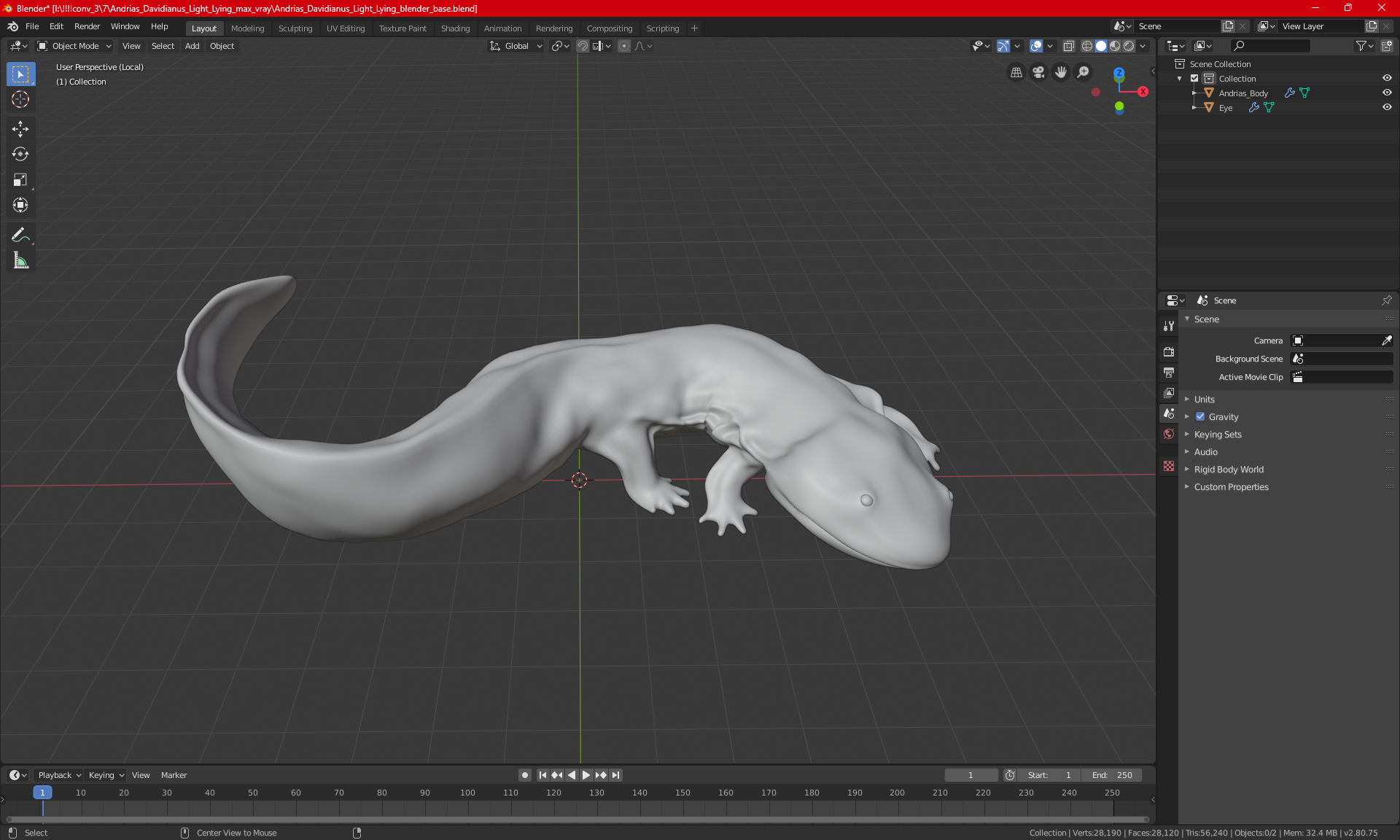Viewport: 1400px width, 840px height.
Task: Expand the Units panel
Action: coord(1204,400)
